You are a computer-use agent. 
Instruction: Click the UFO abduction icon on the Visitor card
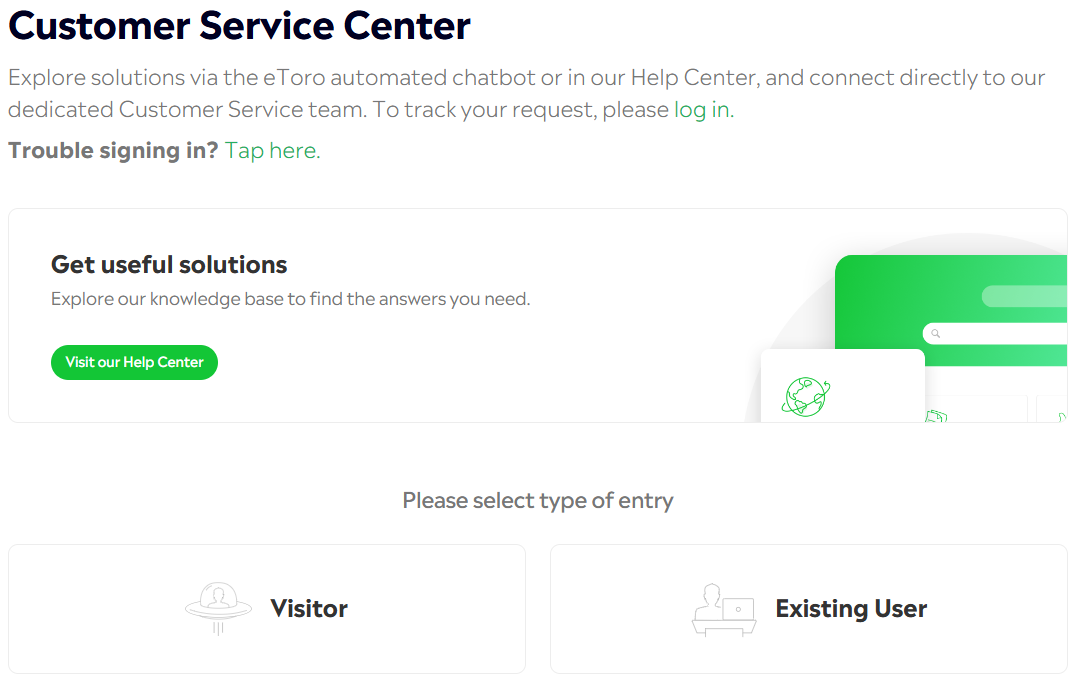218,605
